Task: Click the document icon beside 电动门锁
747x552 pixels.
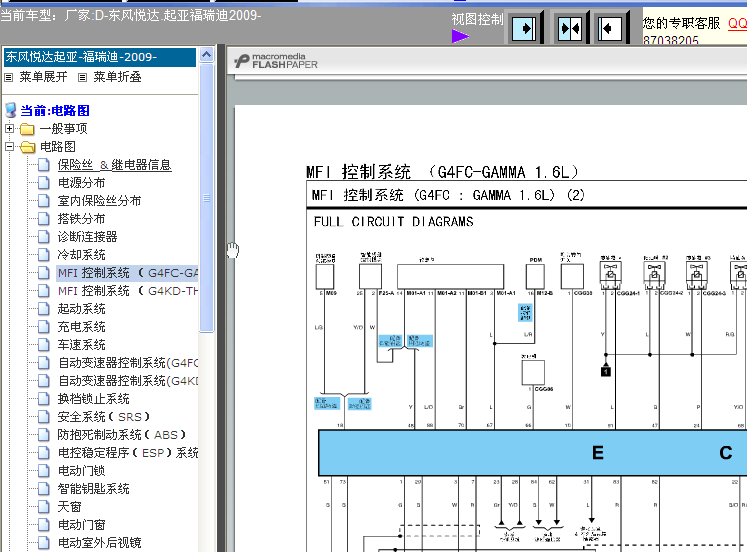Action: pyautogui.click(x=44, y=471)
